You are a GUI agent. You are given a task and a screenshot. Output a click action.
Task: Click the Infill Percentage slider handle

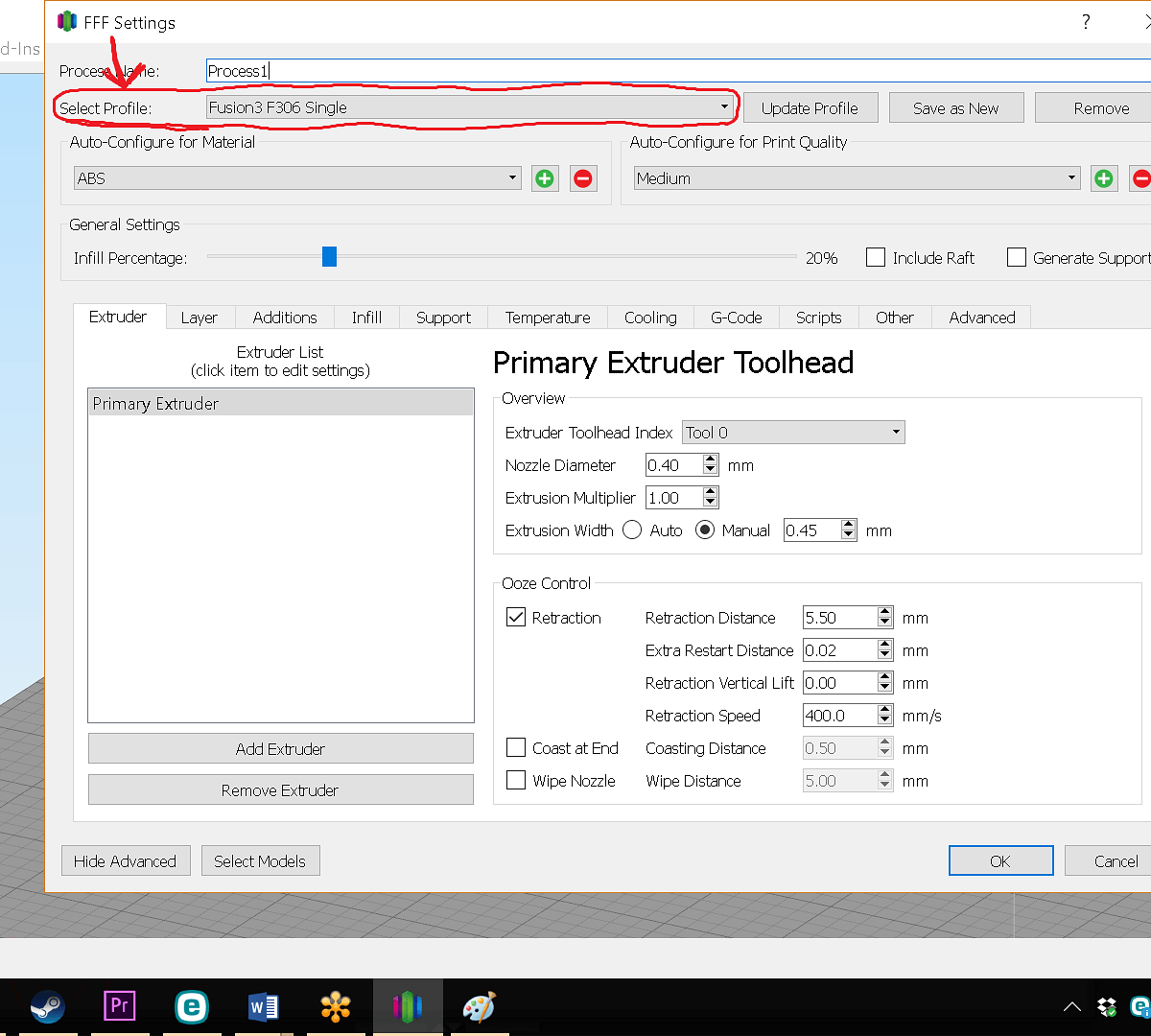[x=329, y=257]
